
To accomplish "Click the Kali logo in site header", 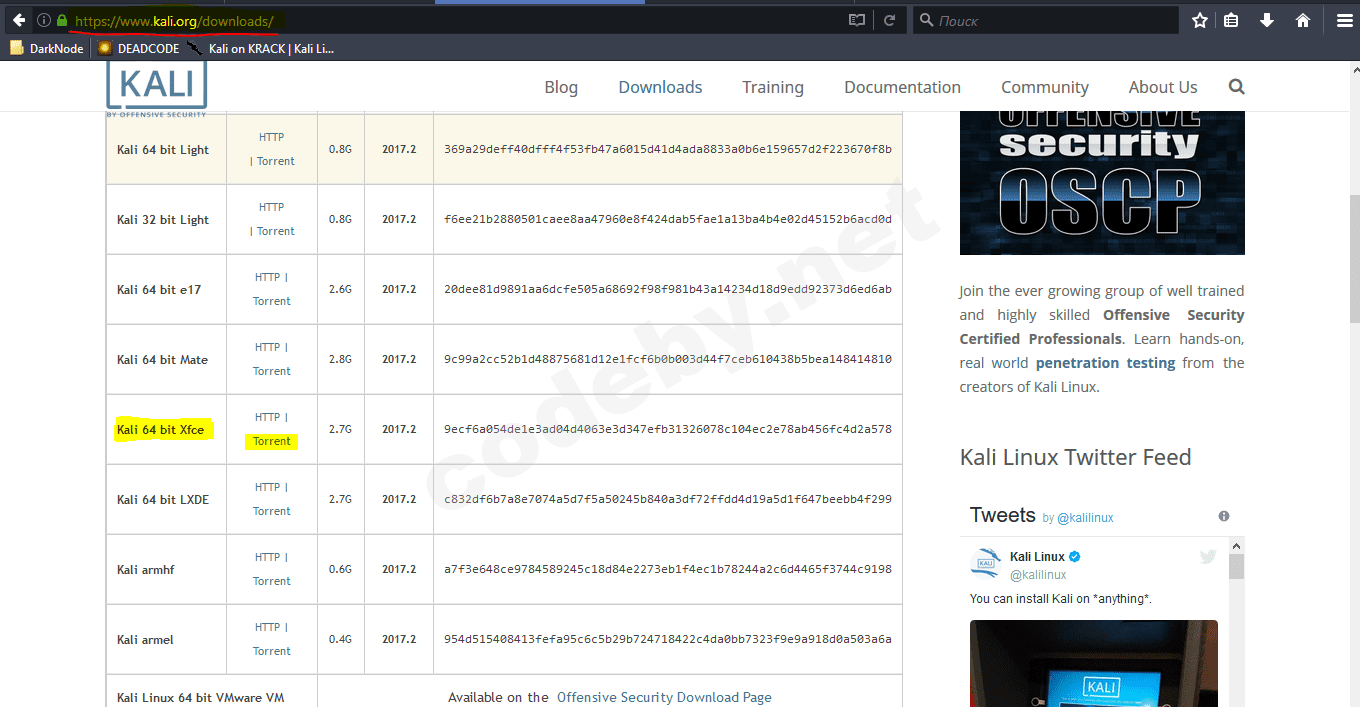I will pos(156,87).
